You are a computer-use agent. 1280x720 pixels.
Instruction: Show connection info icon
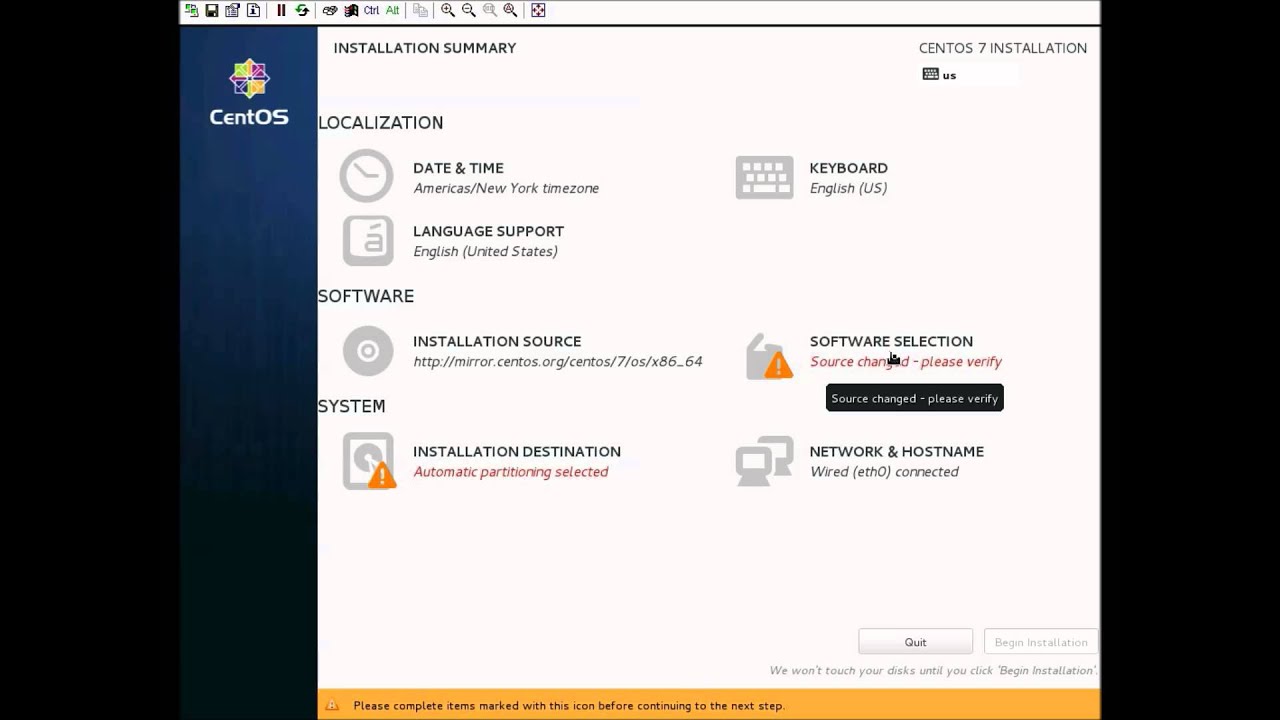coord(254,10)
